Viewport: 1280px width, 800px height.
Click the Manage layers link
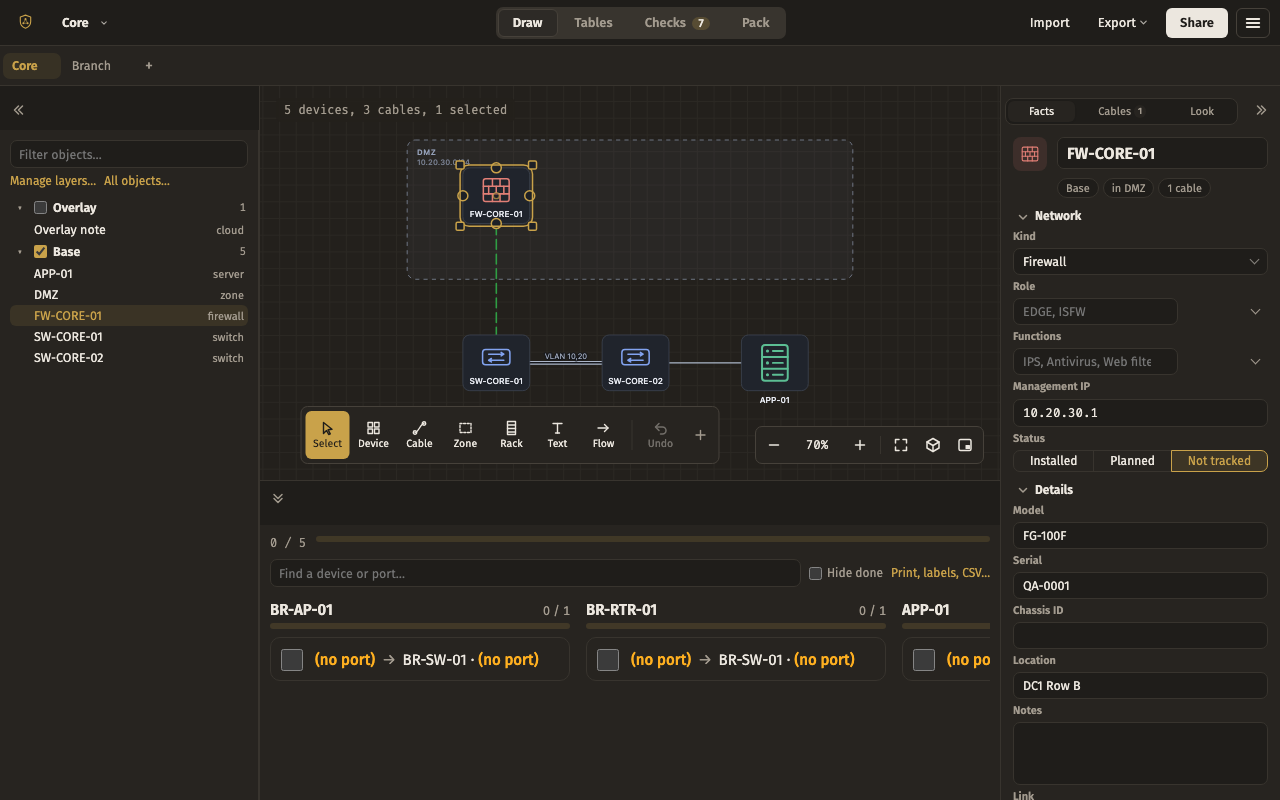[x=53, y=181]
